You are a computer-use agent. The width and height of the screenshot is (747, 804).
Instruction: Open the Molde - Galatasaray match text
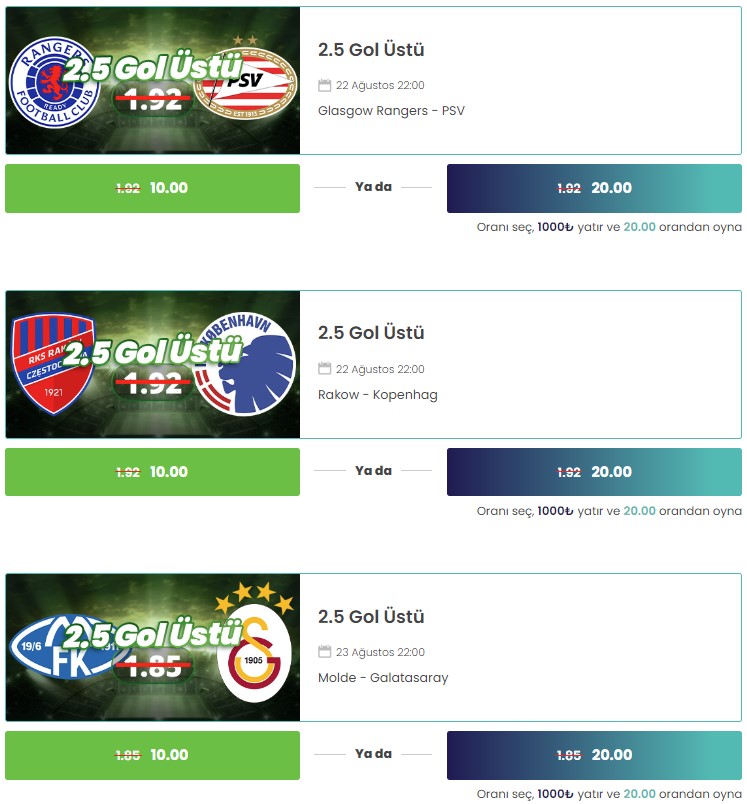click(x=383, y=678)
